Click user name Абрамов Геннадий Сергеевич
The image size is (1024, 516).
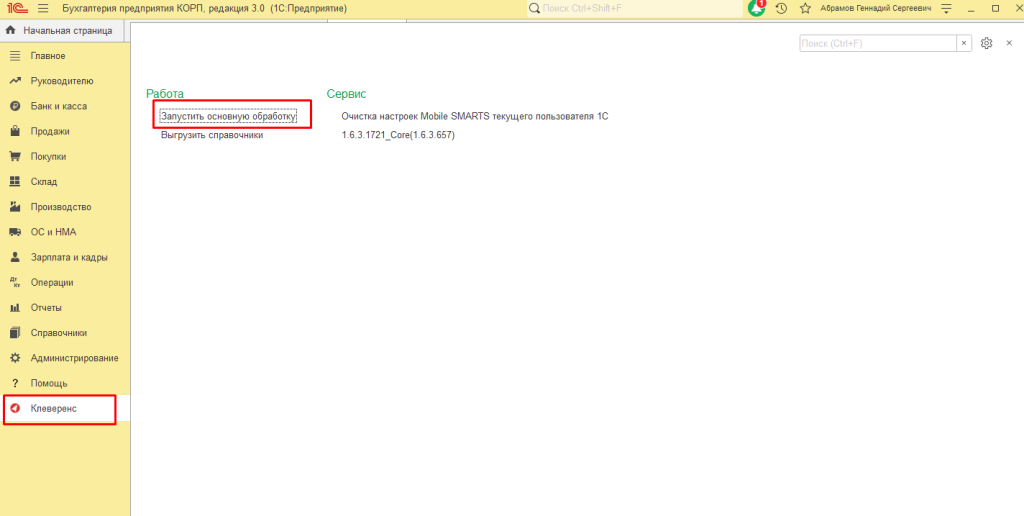[x=875, y=8]
